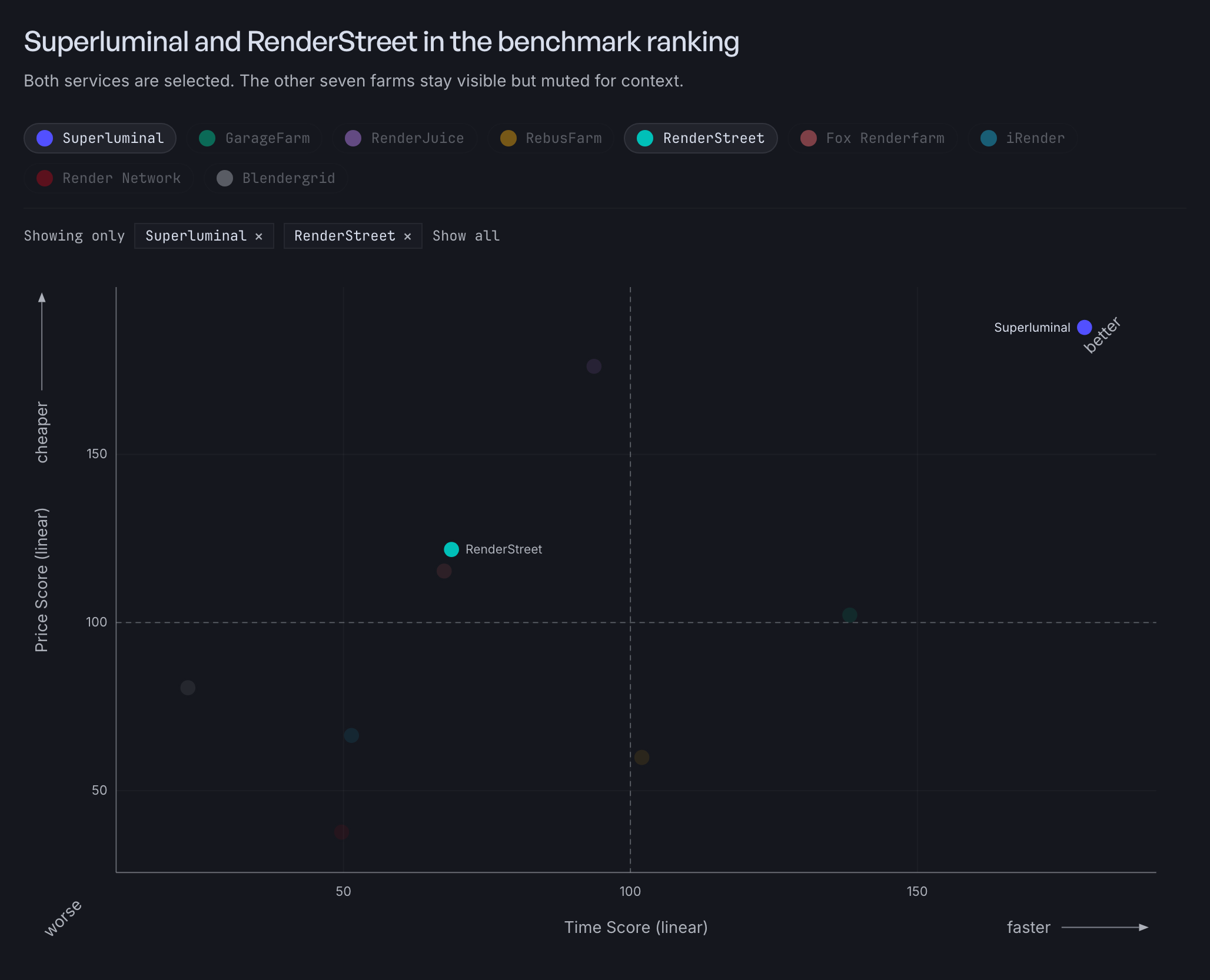This screenshot has height=980, width=1210.
Task: Click the muted iRender point near time 50
Action: tap(351, 735)
